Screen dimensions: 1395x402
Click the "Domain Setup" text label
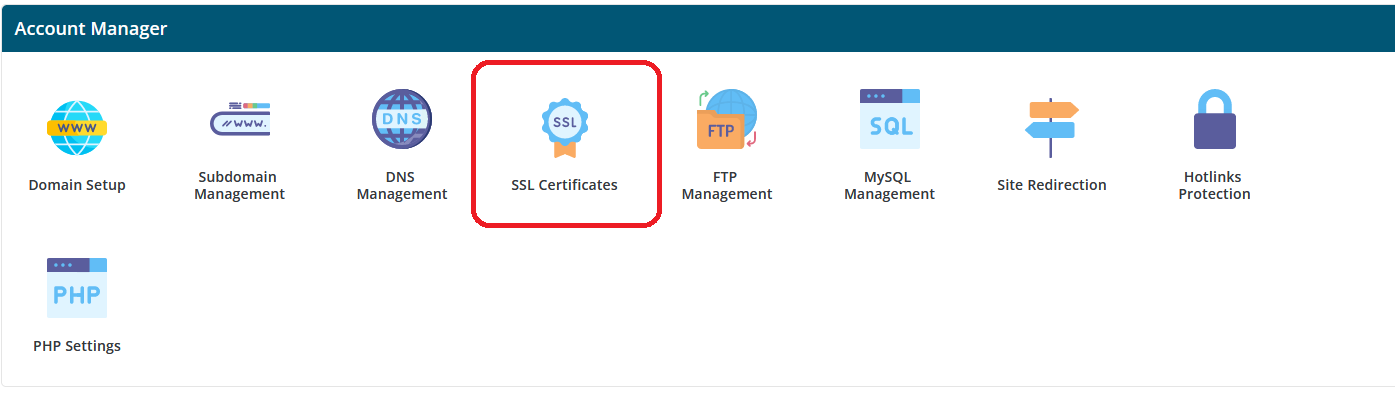[77, 185]
